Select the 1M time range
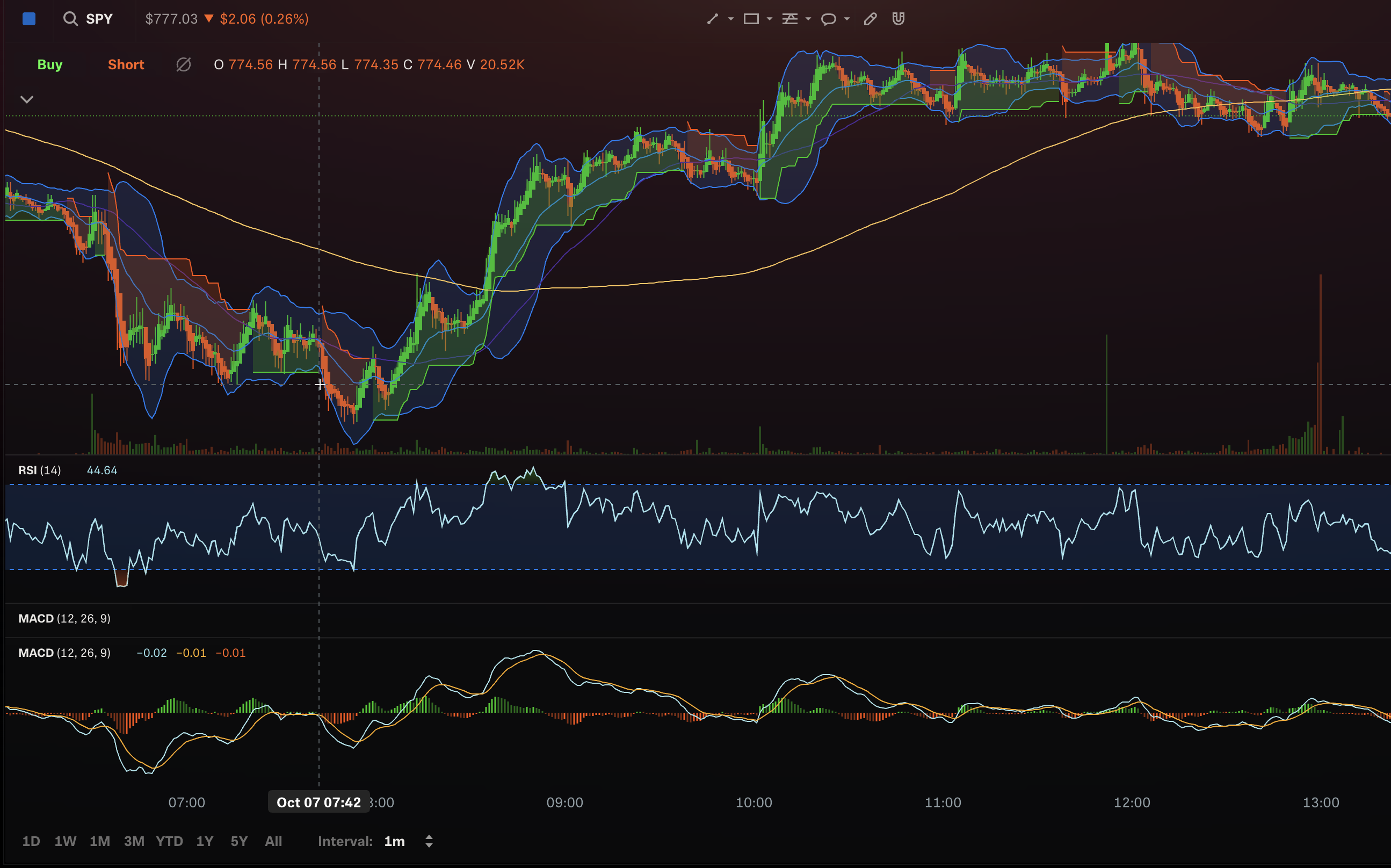1391x868 pixels. pyautogui.click(x=100, y=841)
